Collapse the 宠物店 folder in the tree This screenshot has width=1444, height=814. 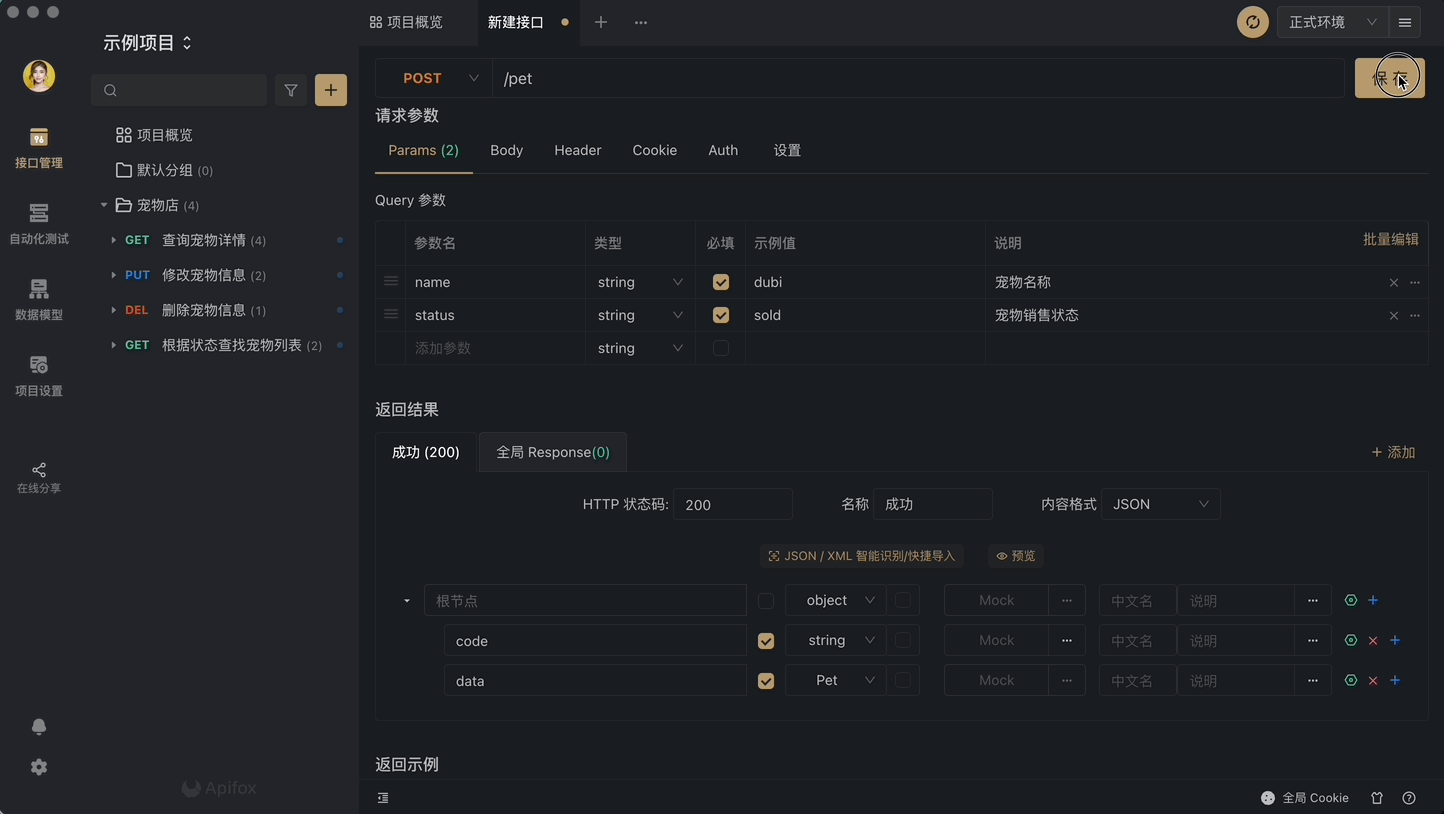(x=103, y=205)
